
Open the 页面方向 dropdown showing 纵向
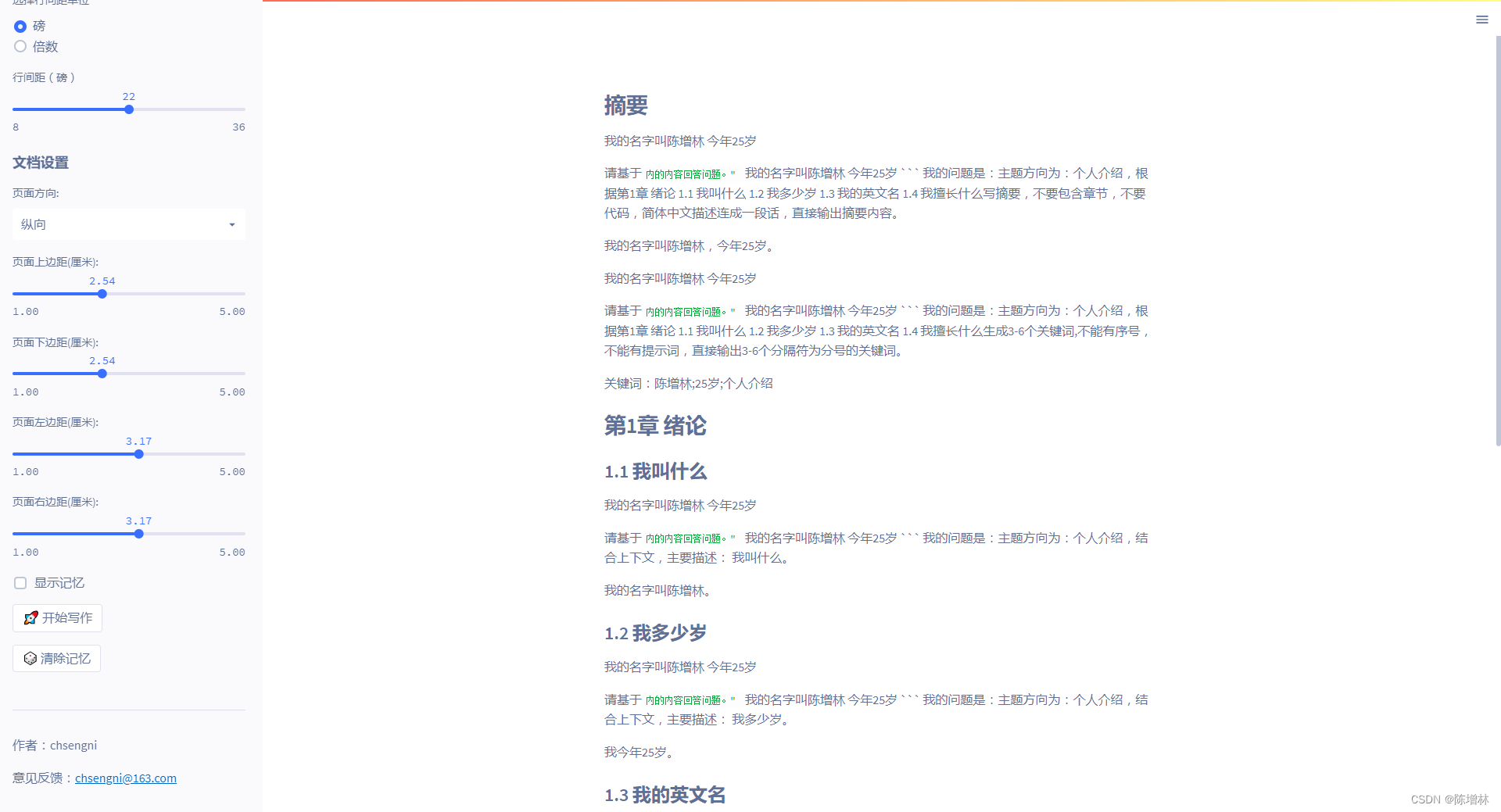(129, 224)
